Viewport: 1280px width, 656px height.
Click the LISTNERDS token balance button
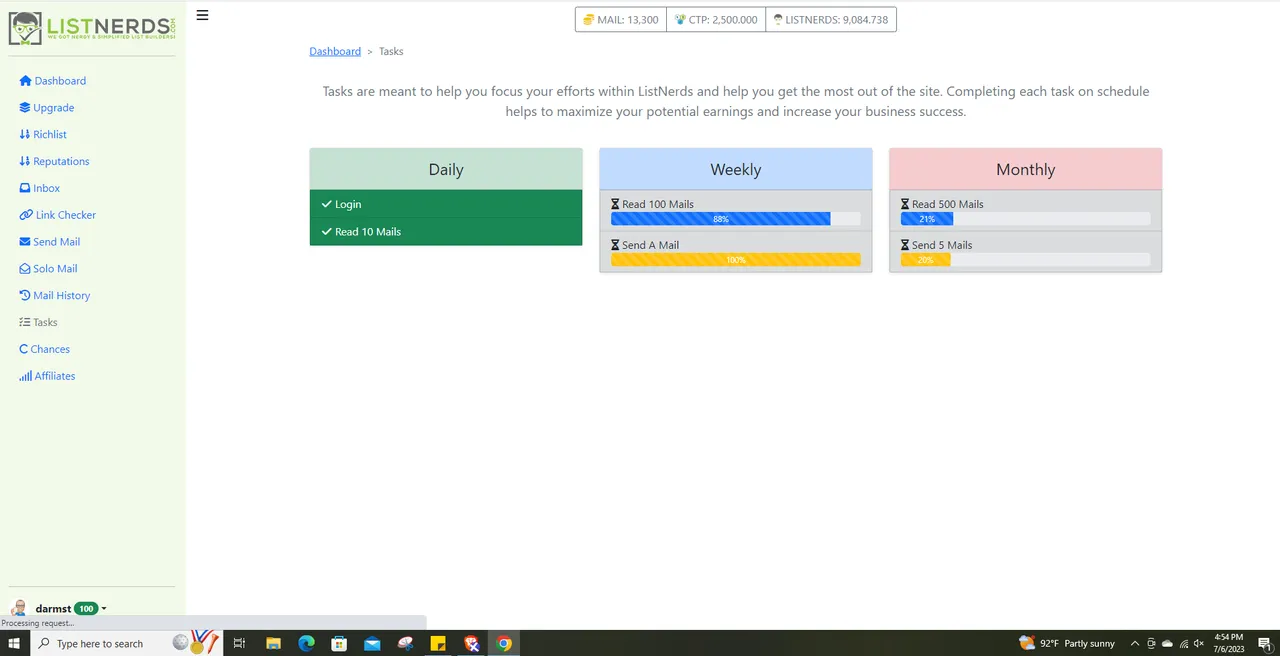pos(831,20)
